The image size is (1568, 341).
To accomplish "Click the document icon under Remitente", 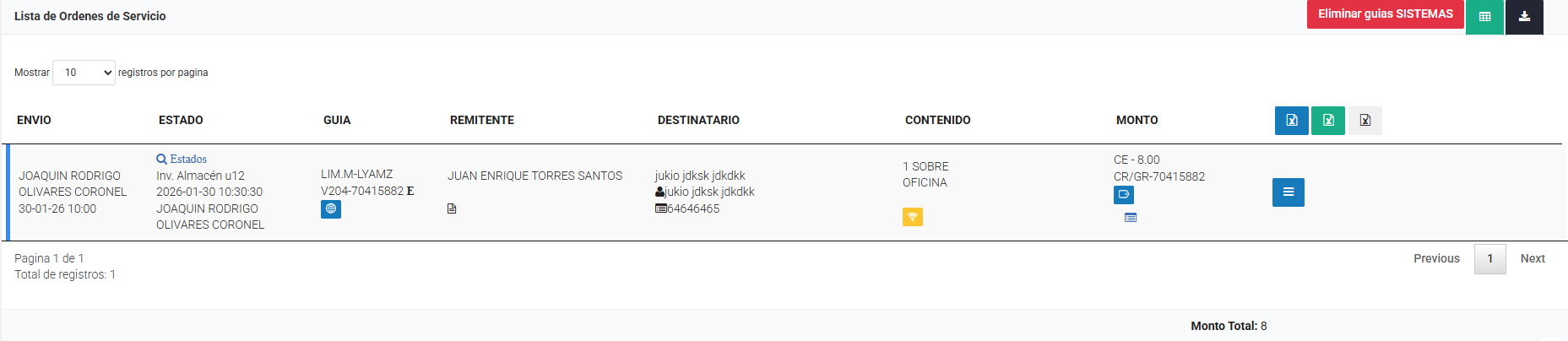I will coord(452,208).
